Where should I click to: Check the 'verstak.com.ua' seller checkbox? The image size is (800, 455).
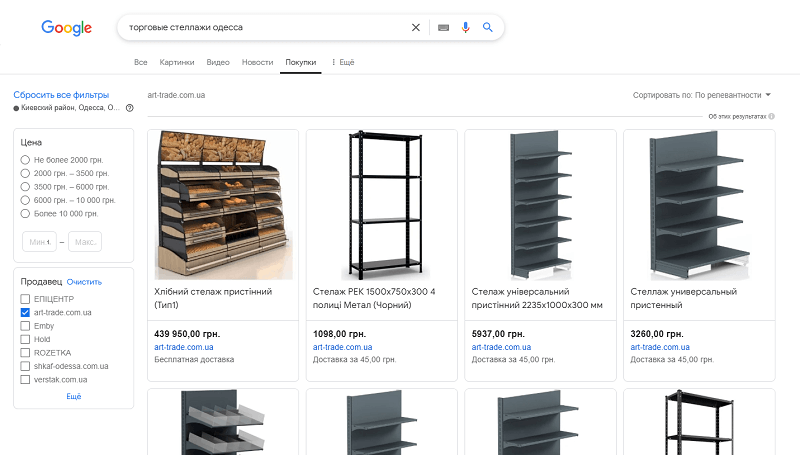click(25, 380)
